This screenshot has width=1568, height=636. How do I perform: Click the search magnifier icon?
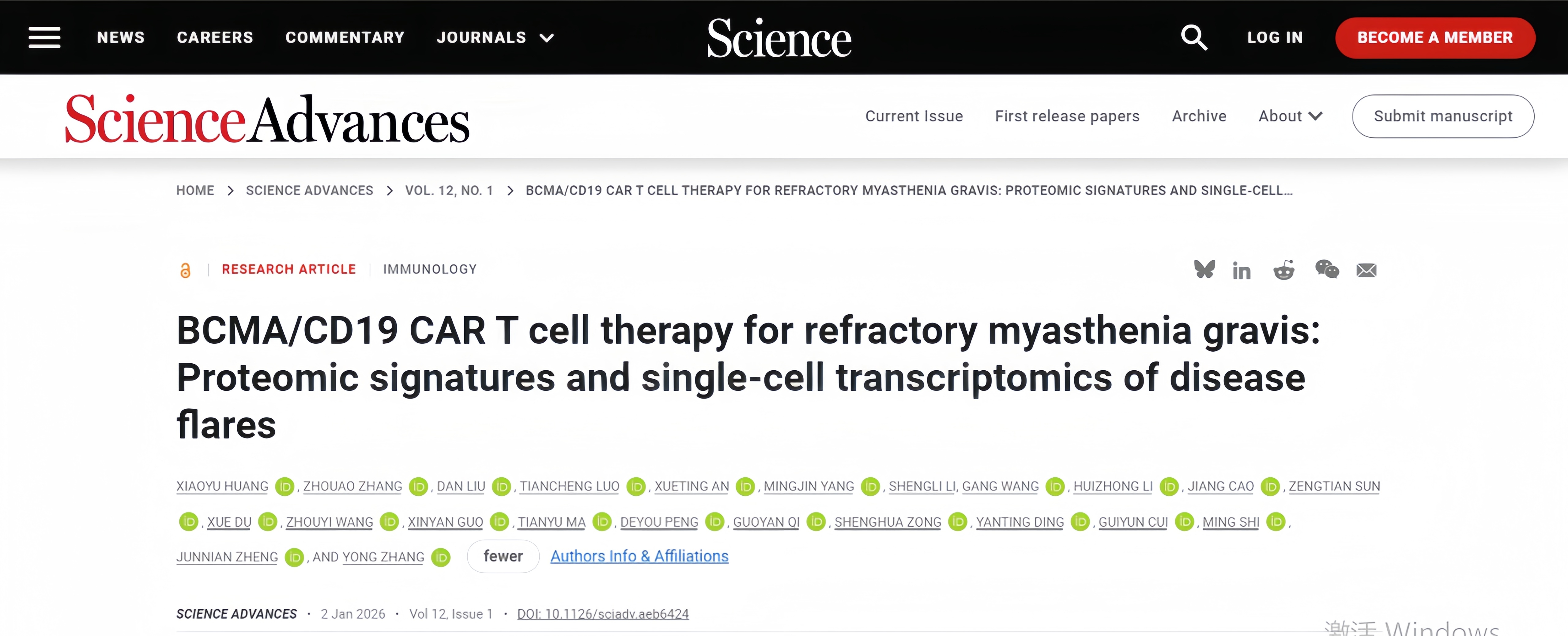coord(1194,38)
